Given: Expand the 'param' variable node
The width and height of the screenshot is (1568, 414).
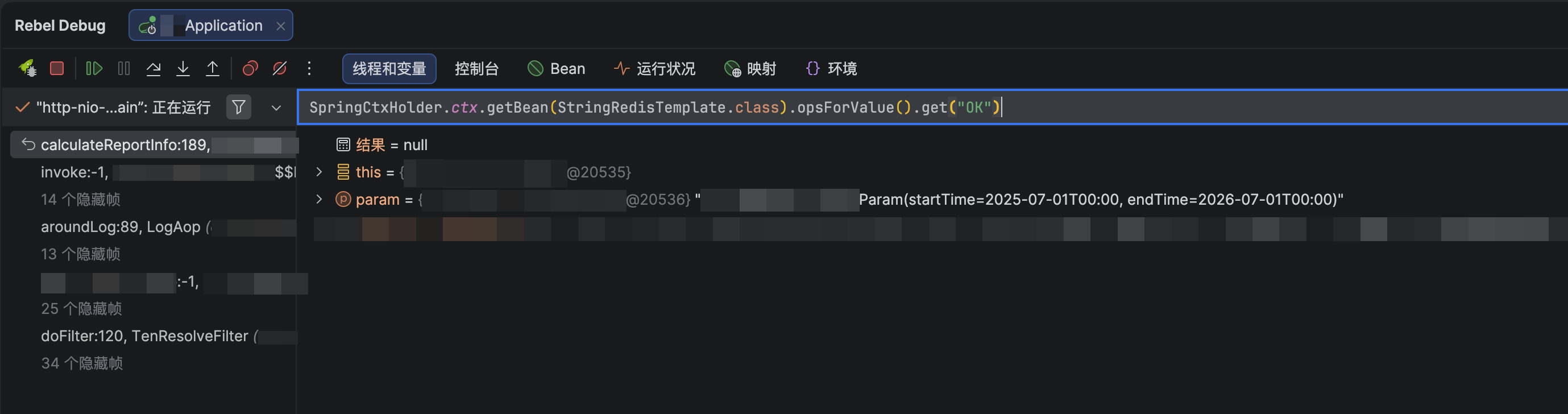Looking at the screenshot, I should tap(319, 199).
